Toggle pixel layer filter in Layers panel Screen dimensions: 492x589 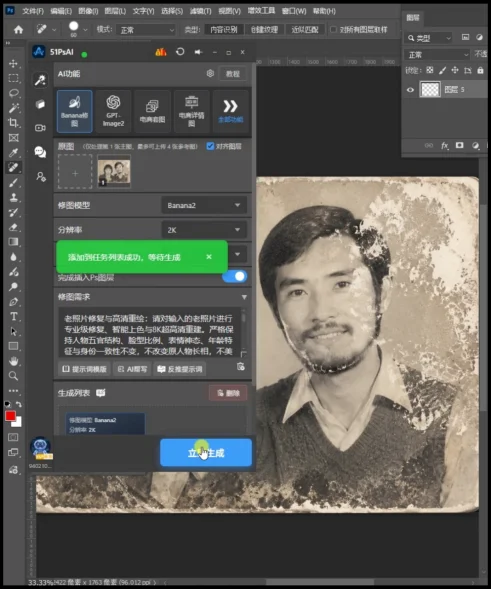[465, 37]
